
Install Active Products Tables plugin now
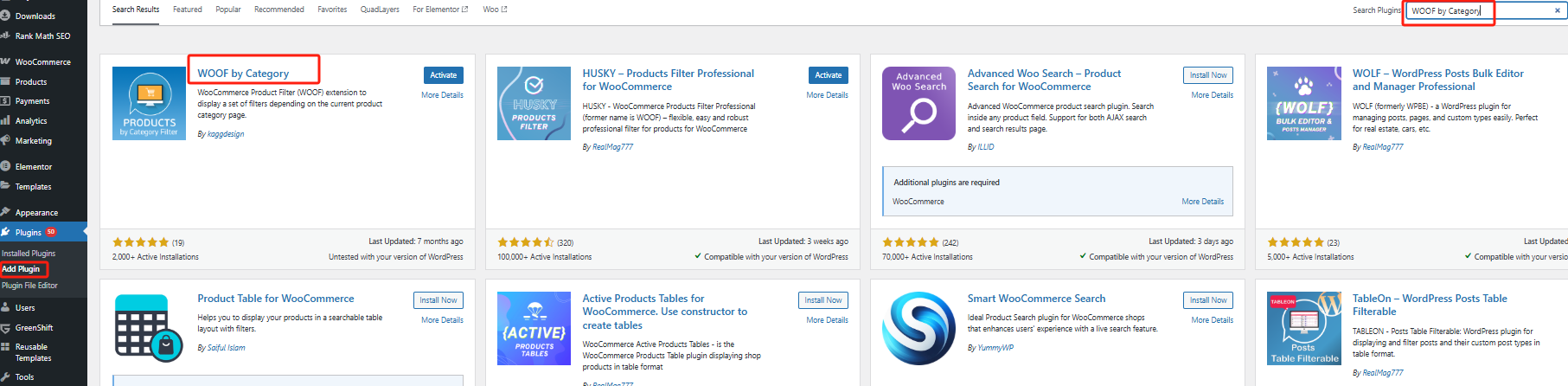823,300
